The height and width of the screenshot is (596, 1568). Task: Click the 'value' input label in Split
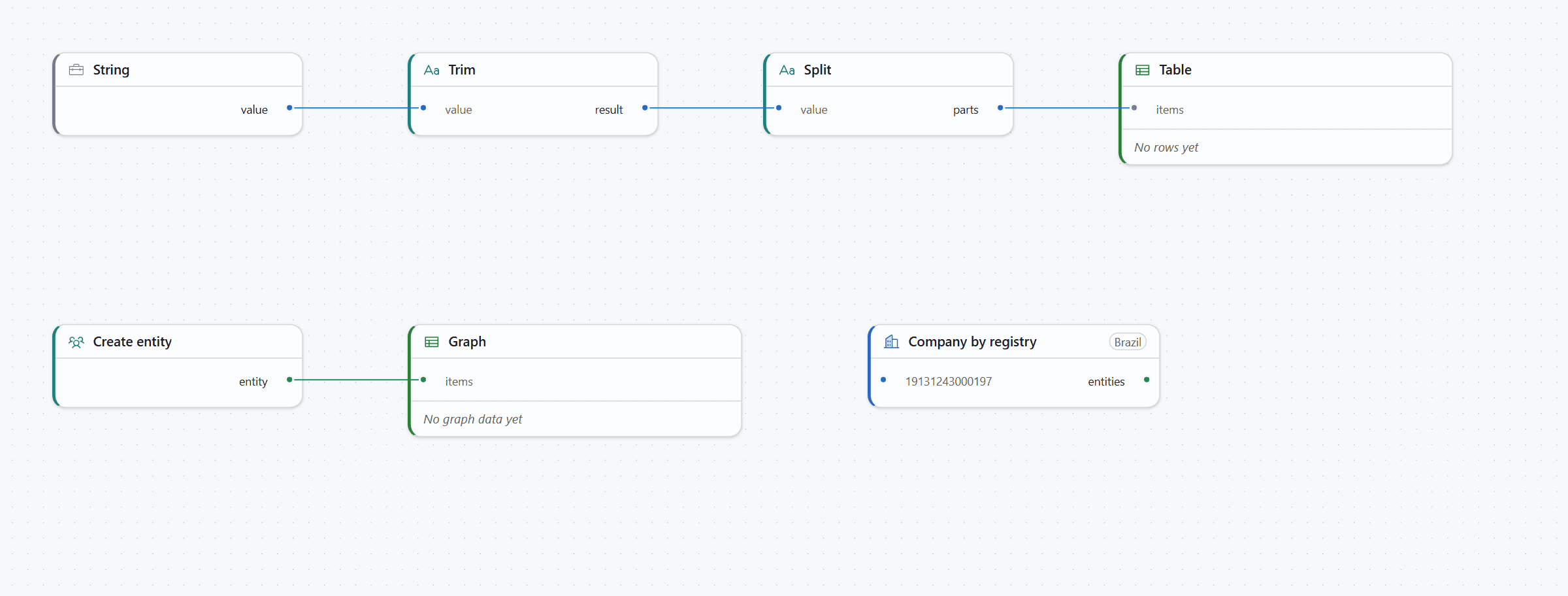point(814,110)
